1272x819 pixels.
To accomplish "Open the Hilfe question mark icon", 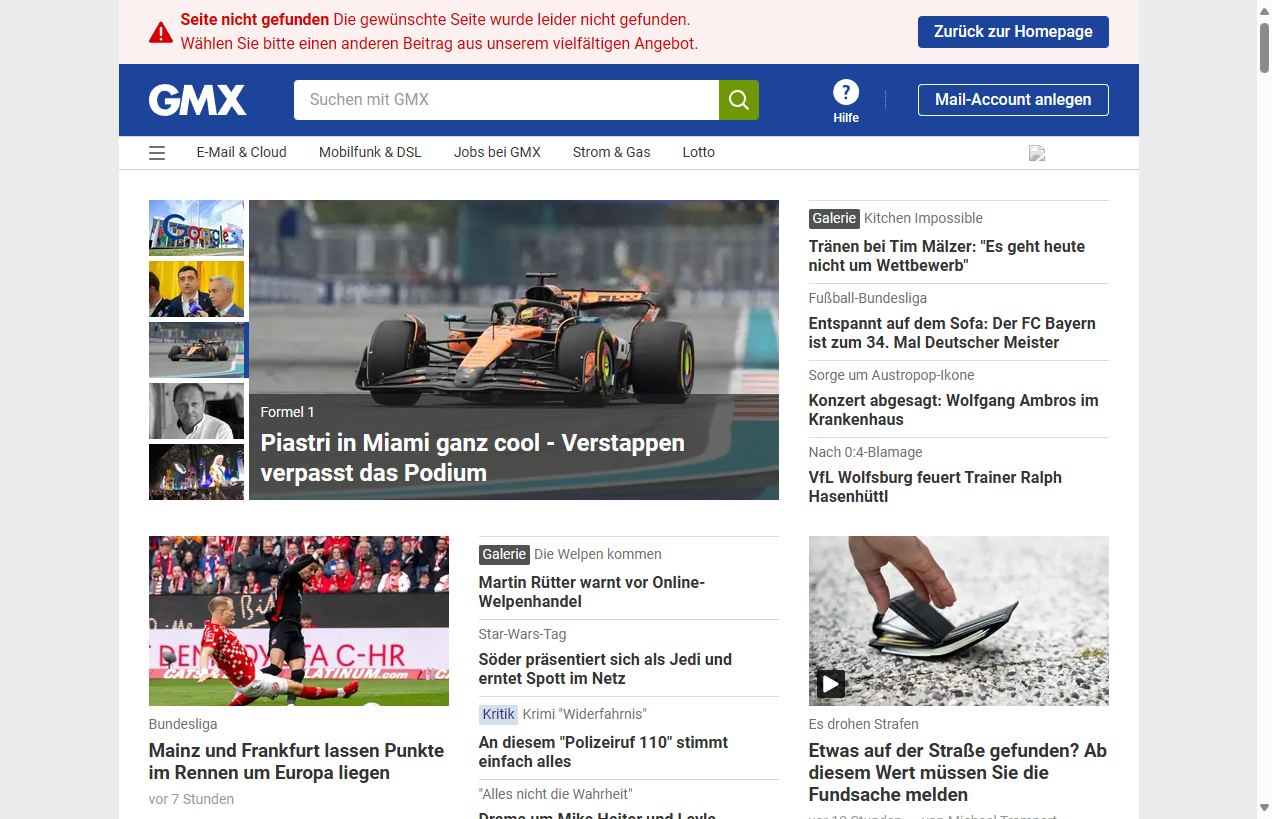I will pos(846,93).
